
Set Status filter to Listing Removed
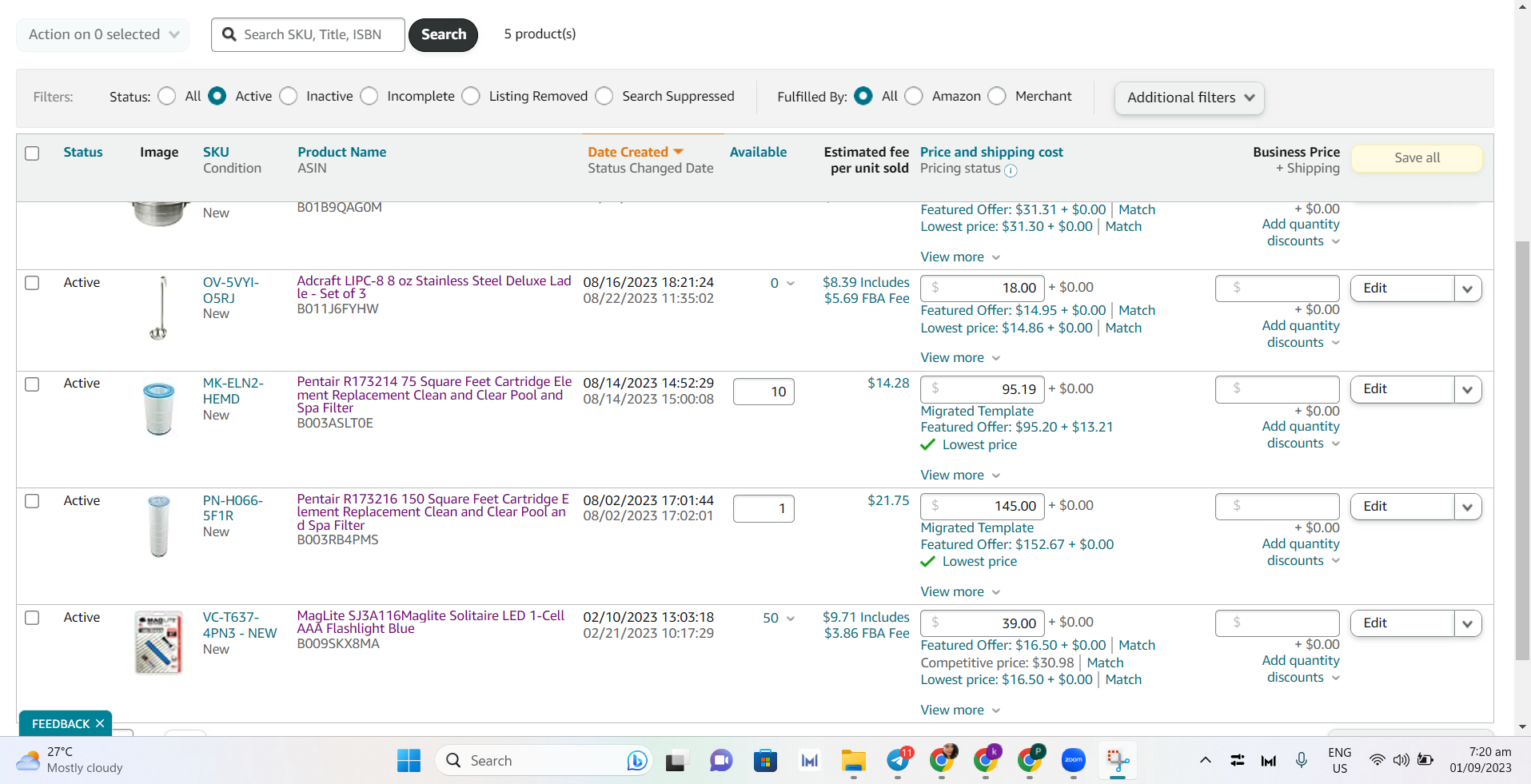[x=471, y=96]
